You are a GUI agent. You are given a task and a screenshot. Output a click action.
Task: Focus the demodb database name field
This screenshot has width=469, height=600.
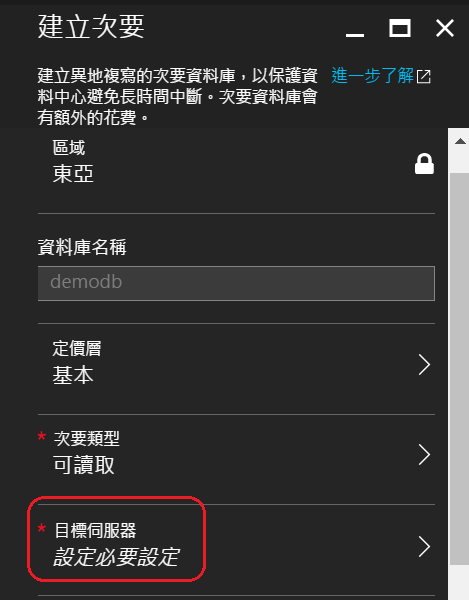pyautogui.click(x=236, y=283)
